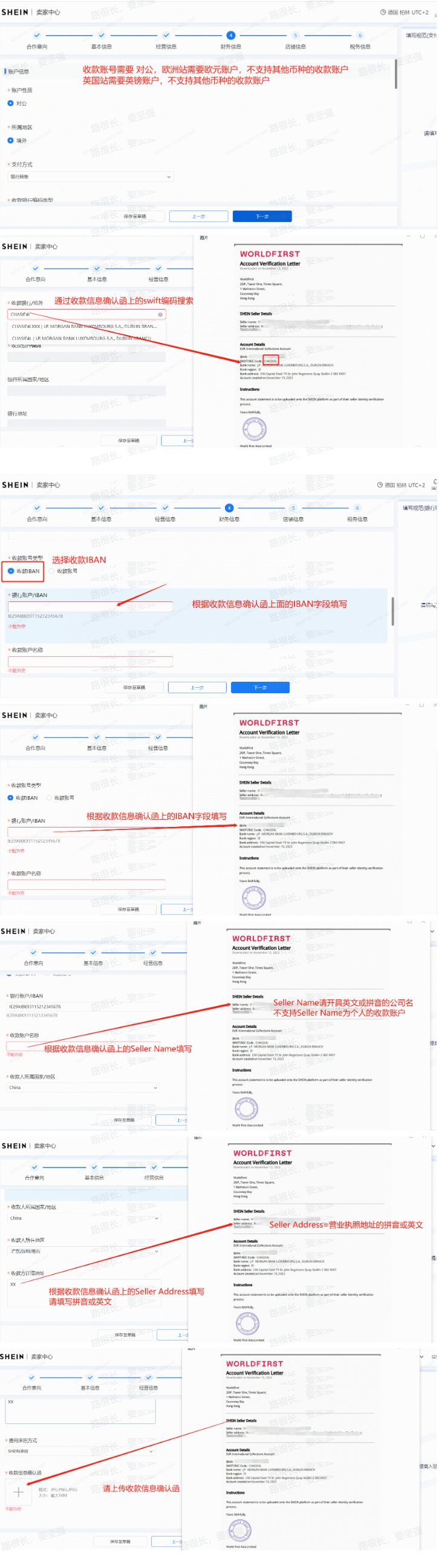
Task: Click the topmost blue 下一步 button
Action: coord(262,217)
